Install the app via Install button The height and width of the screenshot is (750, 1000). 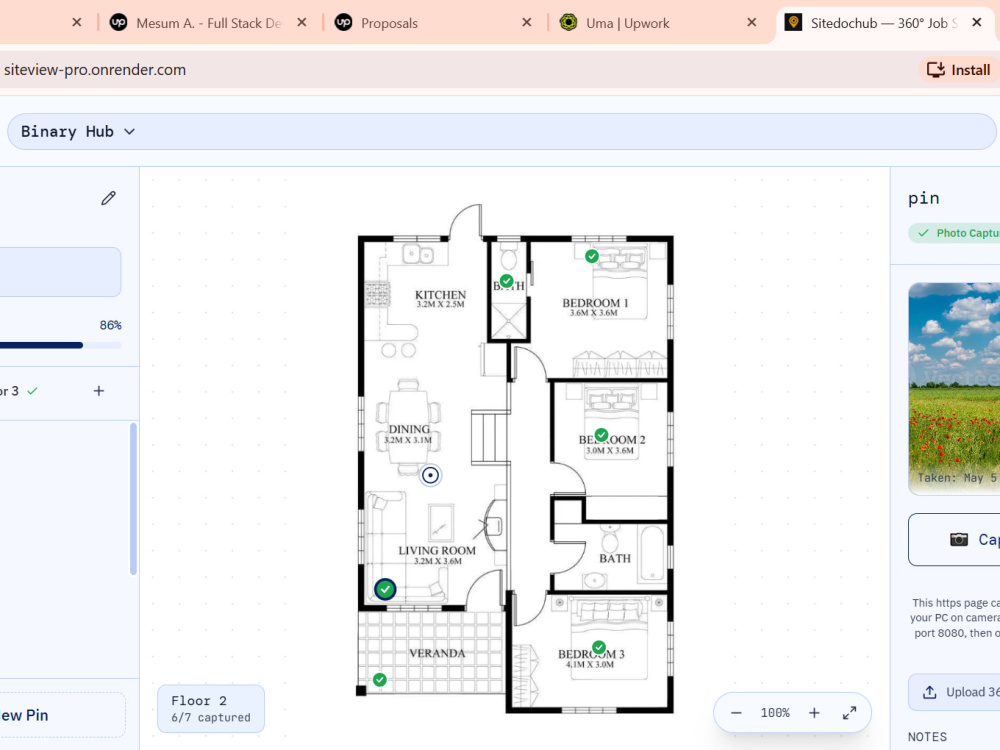point(959,70)
